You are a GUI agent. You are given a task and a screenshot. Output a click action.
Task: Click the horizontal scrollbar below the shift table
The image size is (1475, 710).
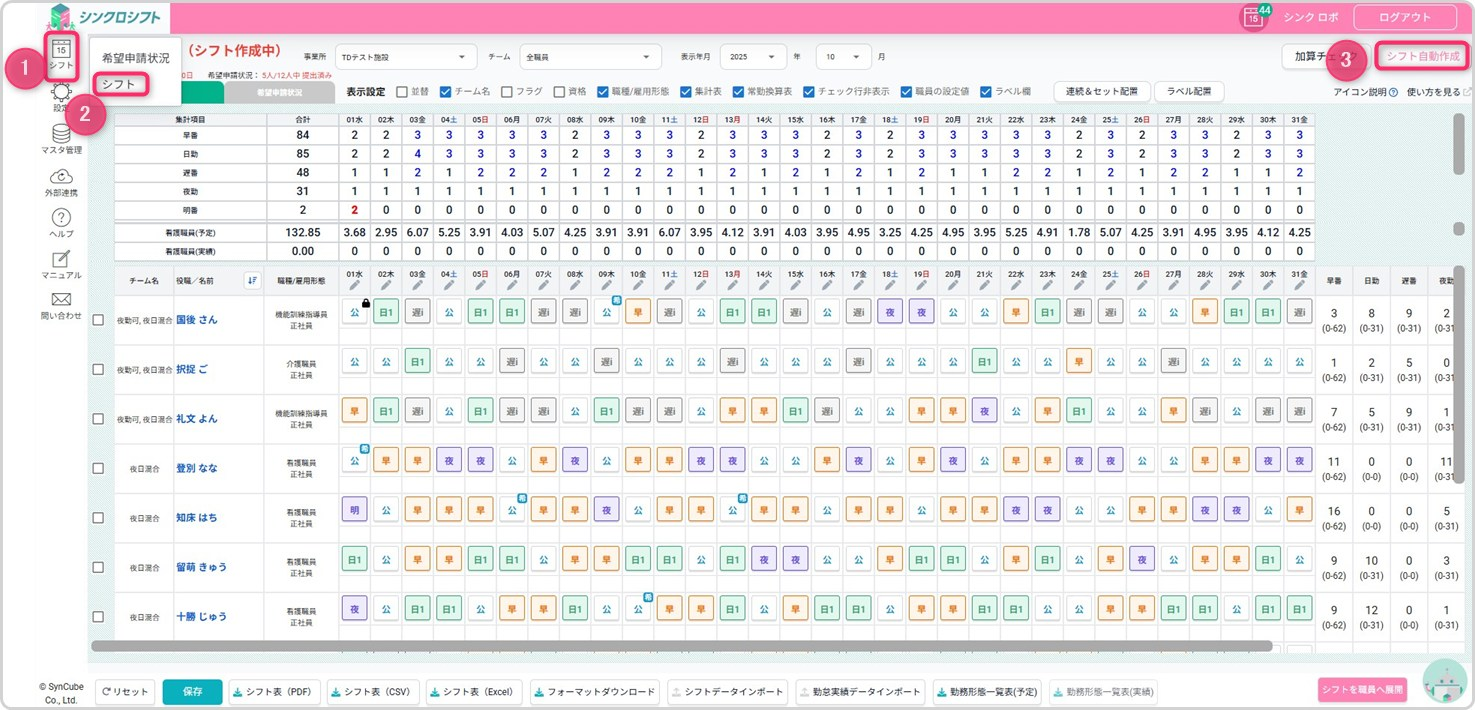point(680,646)
